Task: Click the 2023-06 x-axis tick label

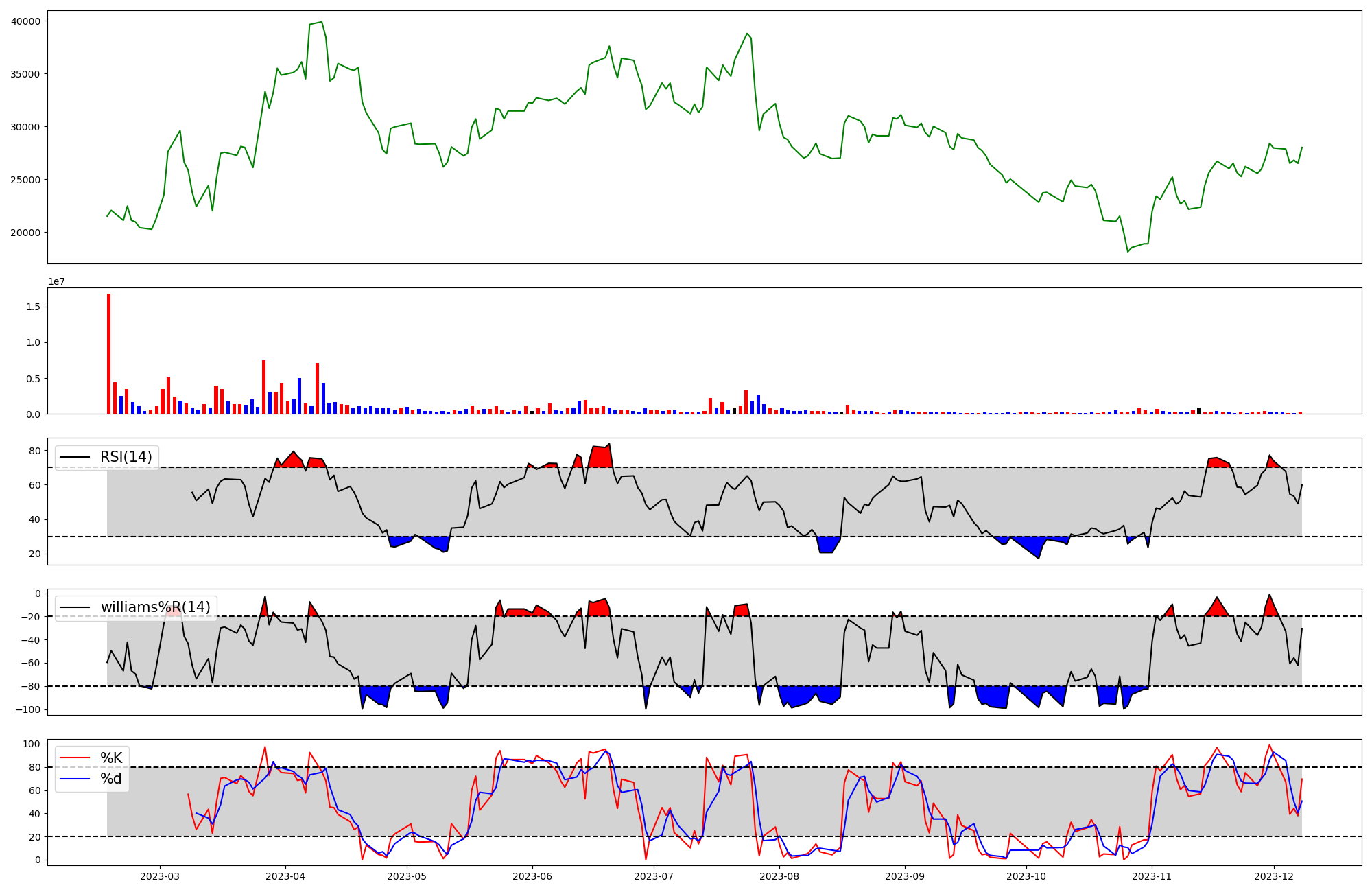Action: coord(532,876)
